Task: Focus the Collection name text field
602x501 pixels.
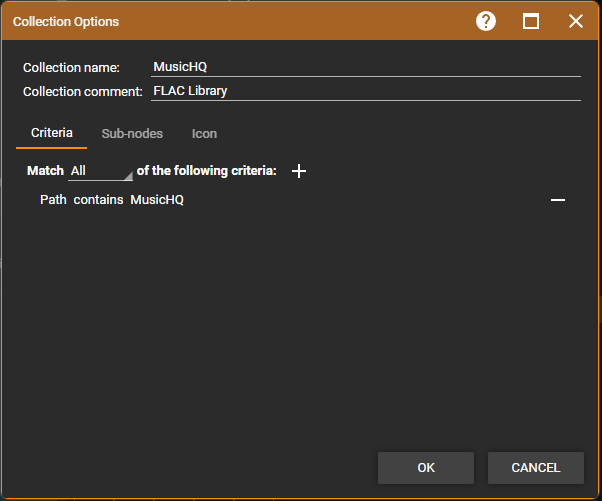Action: pyautogui.click(x=365, y=67)
